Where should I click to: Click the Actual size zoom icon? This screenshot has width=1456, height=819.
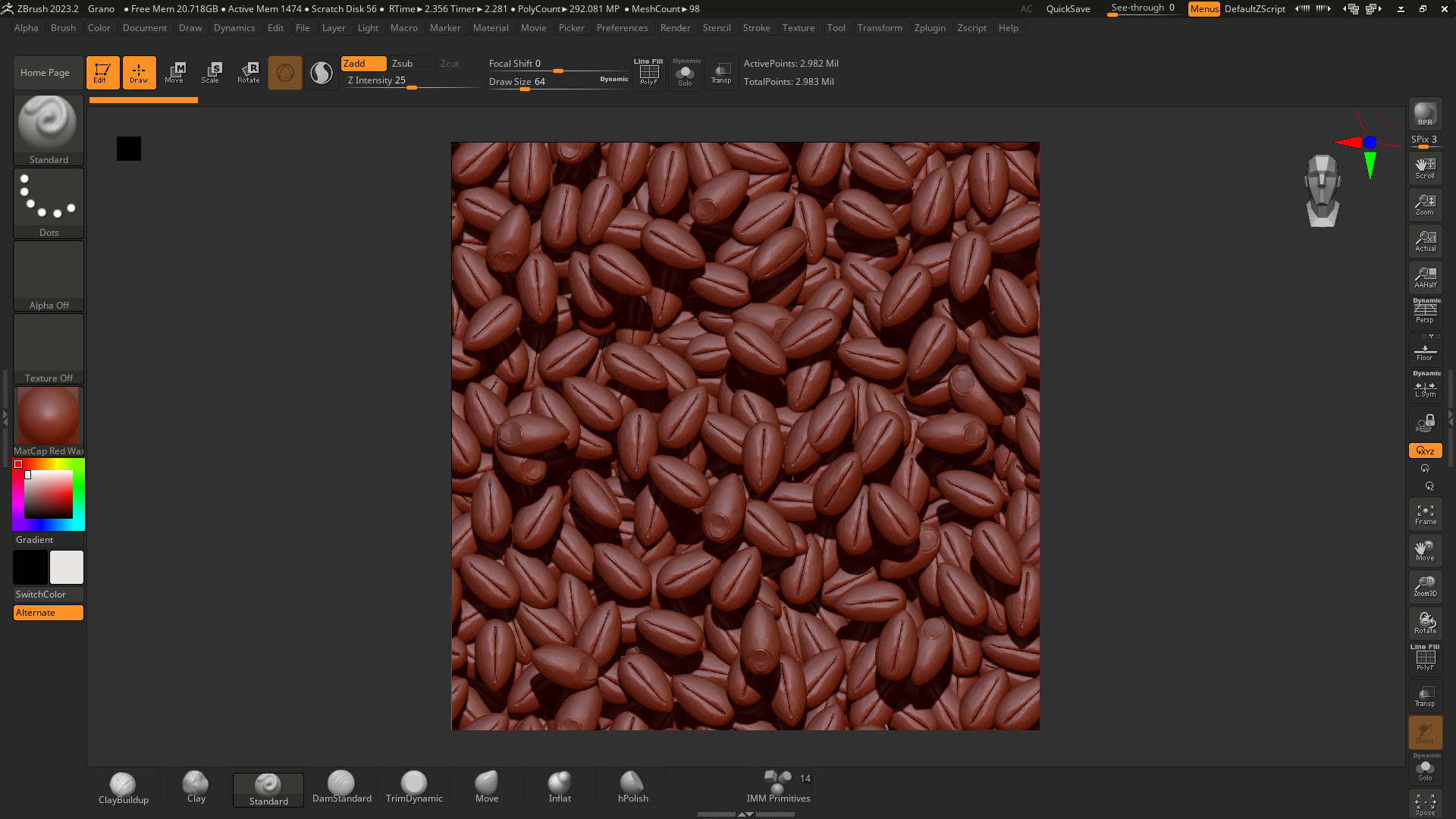[1425, 241]
